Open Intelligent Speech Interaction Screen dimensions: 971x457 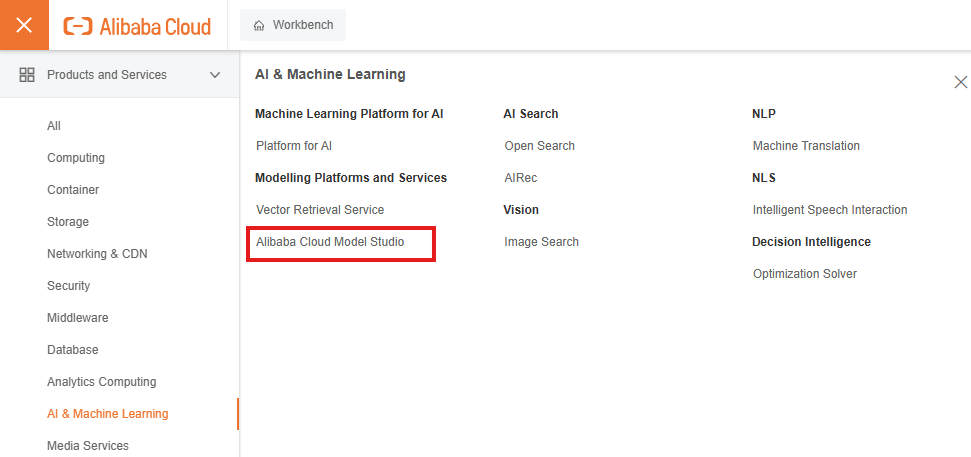click(x=830, y=210)
